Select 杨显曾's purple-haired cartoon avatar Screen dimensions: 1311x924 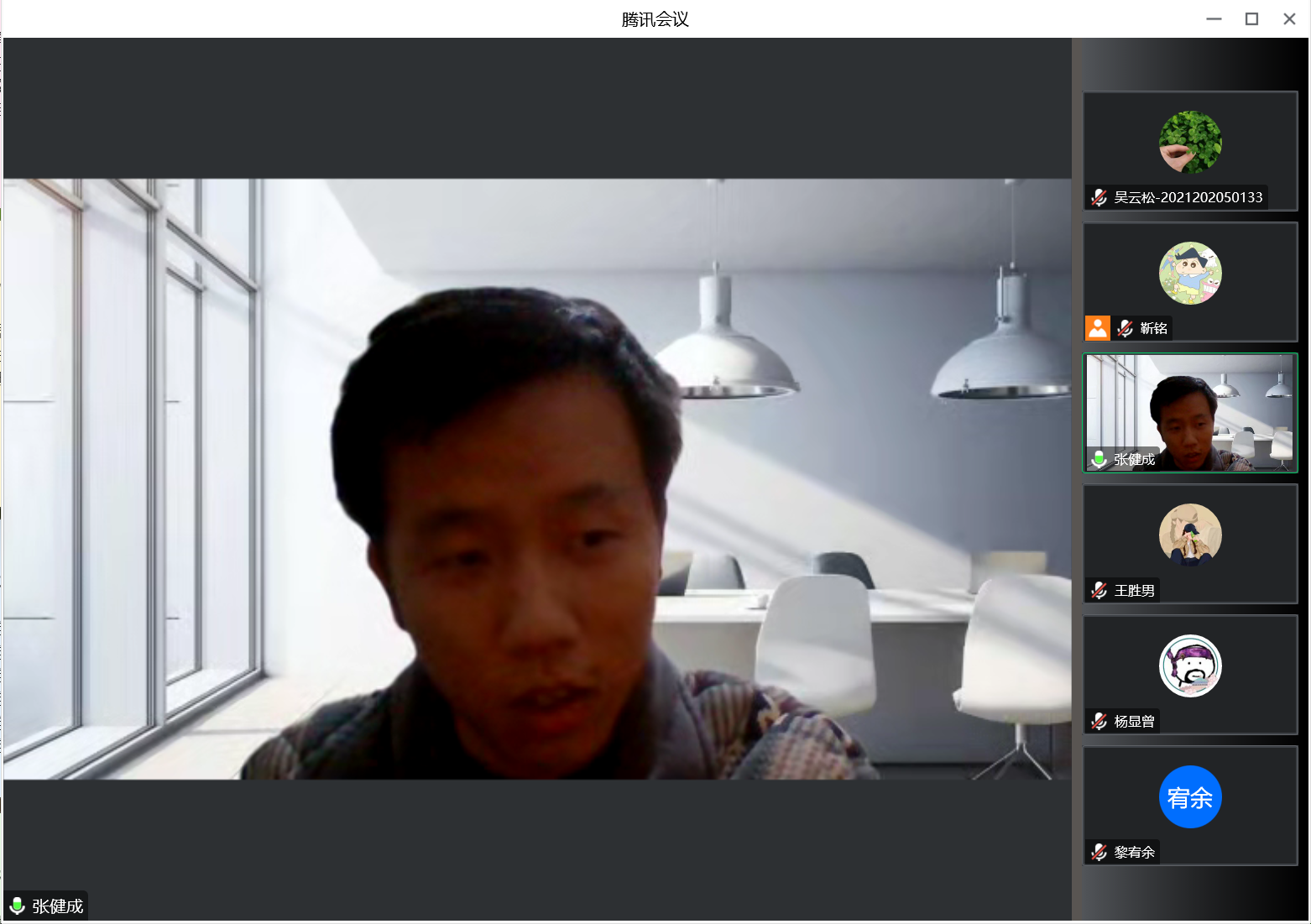(1189, 666)
